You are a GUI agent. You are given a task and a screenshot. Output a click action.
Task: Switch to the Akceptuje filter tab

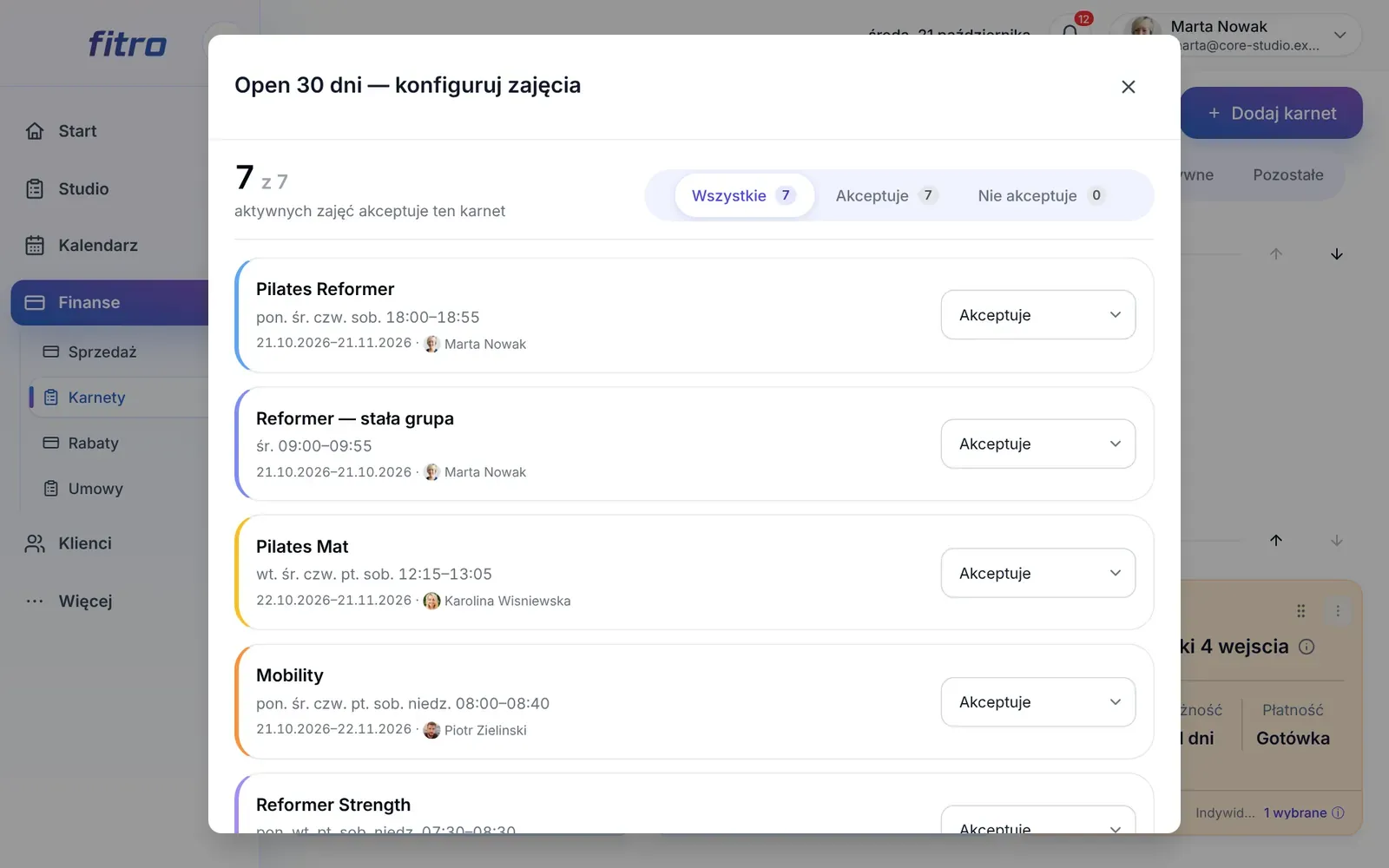pos(886,195)
